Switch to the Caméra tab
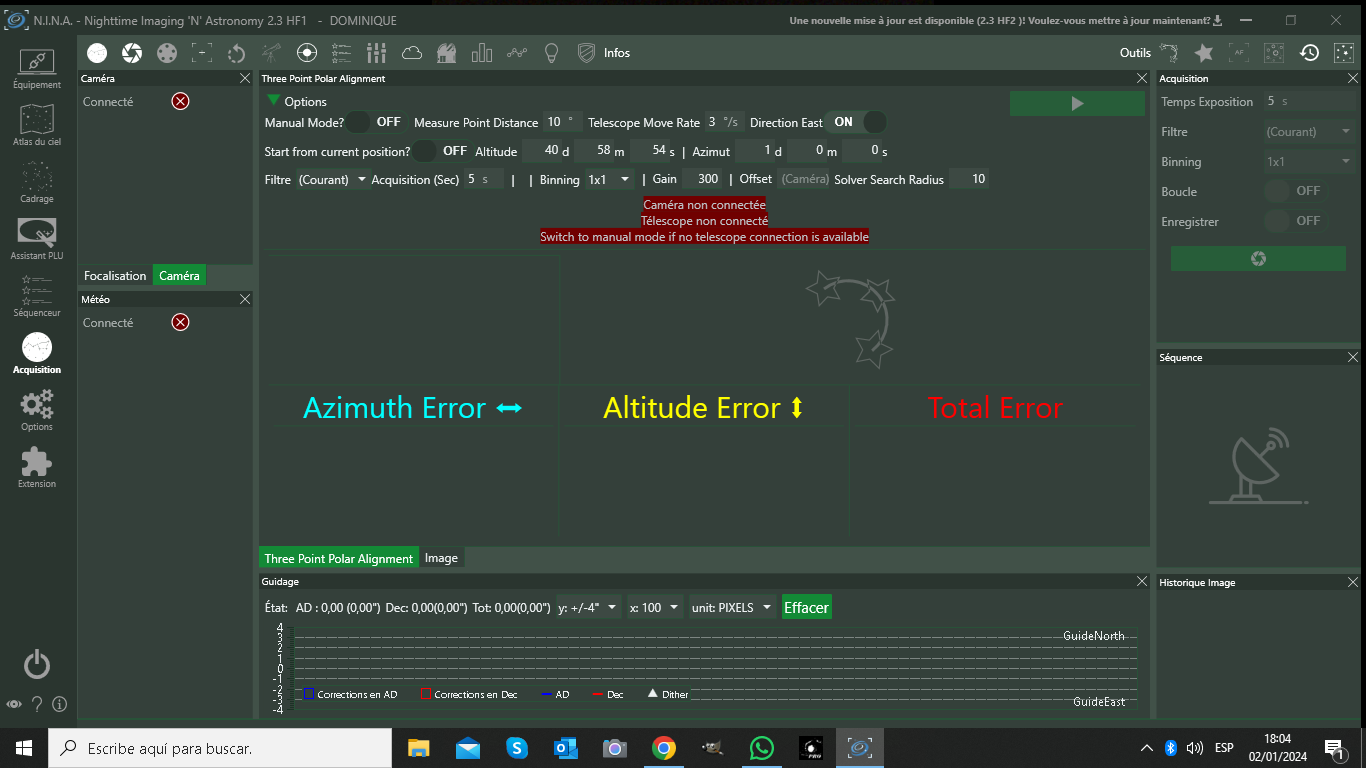The width and height of the screenshot is (1366, 768). pyautogui.click(x=179, y=276)
